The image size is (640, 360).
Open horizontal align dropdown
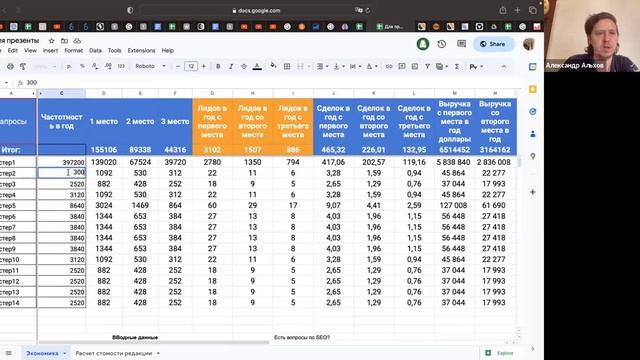pyautogui.click(x=322, y=66)
